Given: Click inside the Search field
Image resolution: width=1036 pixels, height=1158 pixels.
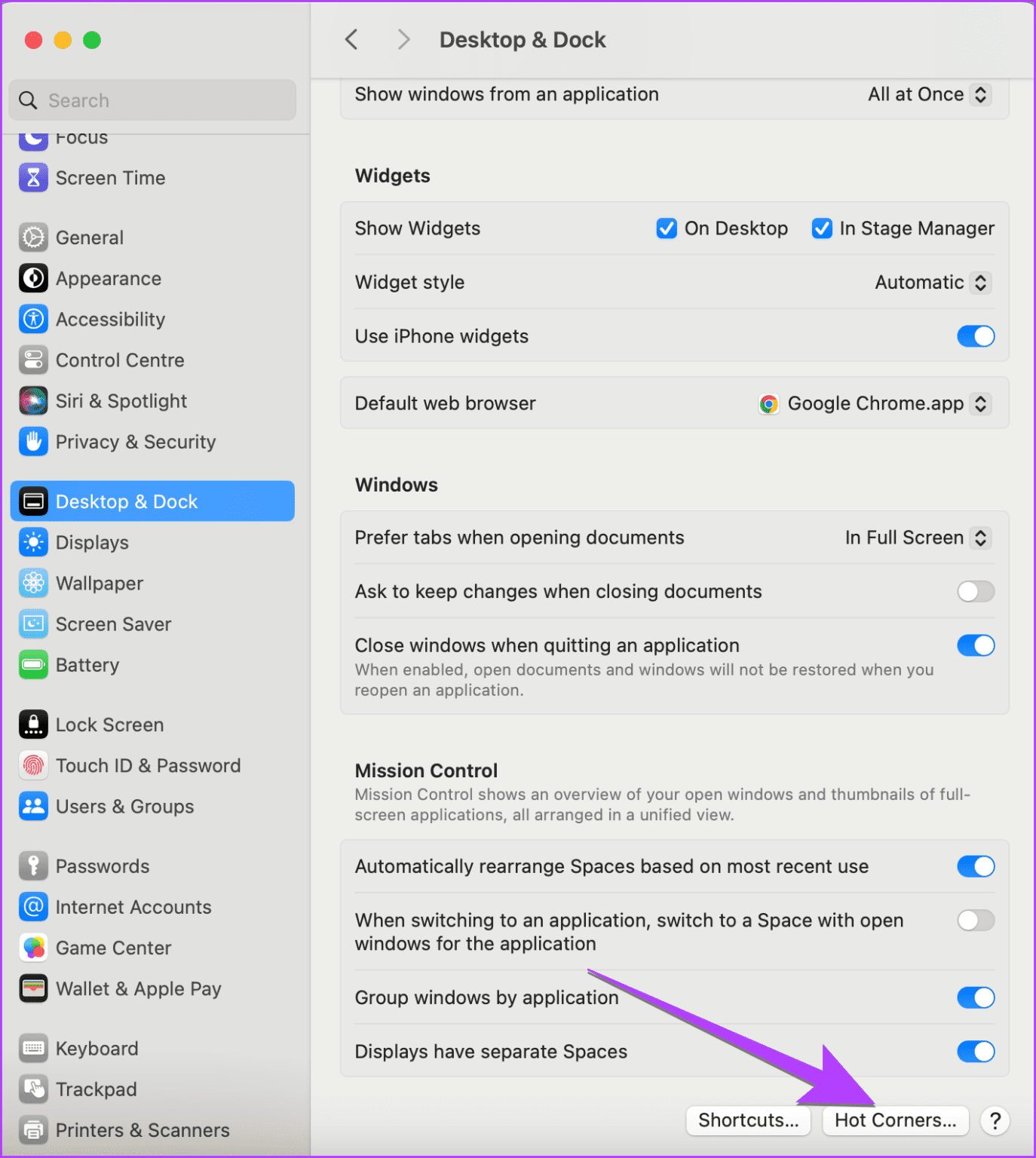Looking at the screenshot, I should point(151,100).
